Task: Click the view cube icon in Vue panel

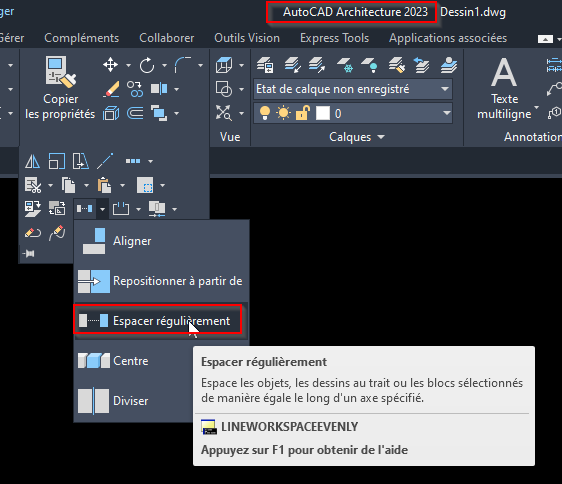Action: tap(224, 65)
